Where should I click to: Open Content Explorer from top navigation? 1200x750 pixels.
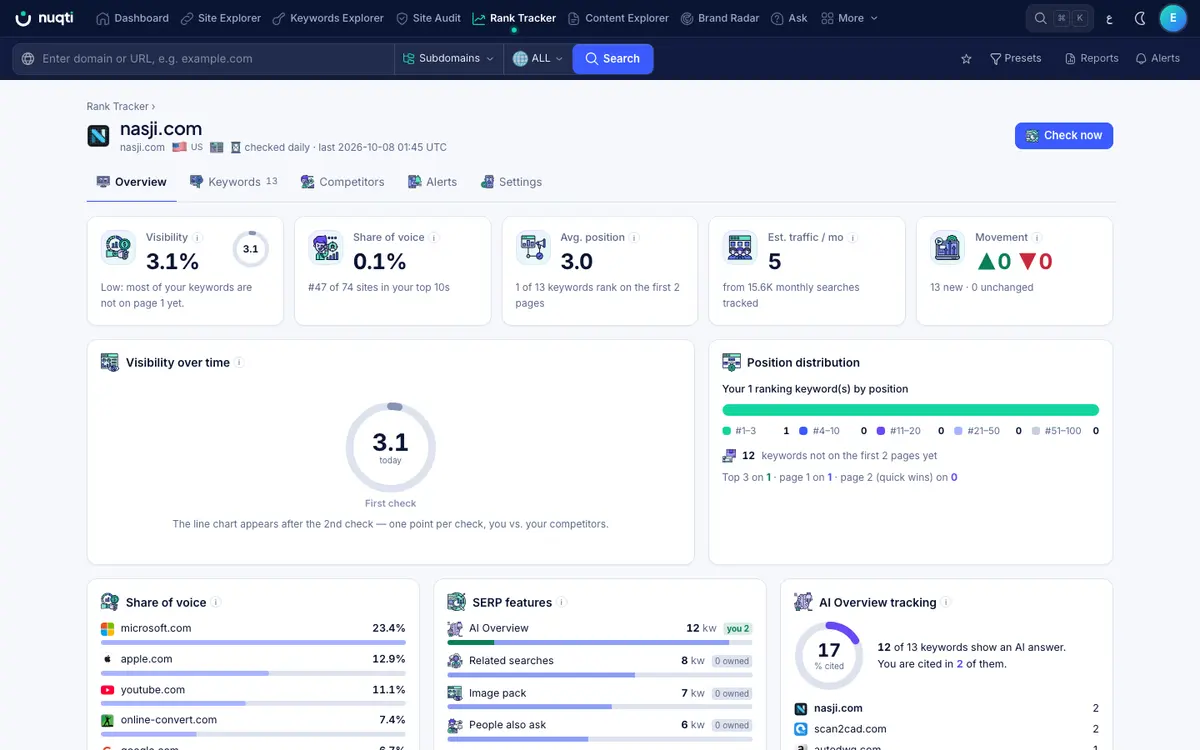(619, 18)
